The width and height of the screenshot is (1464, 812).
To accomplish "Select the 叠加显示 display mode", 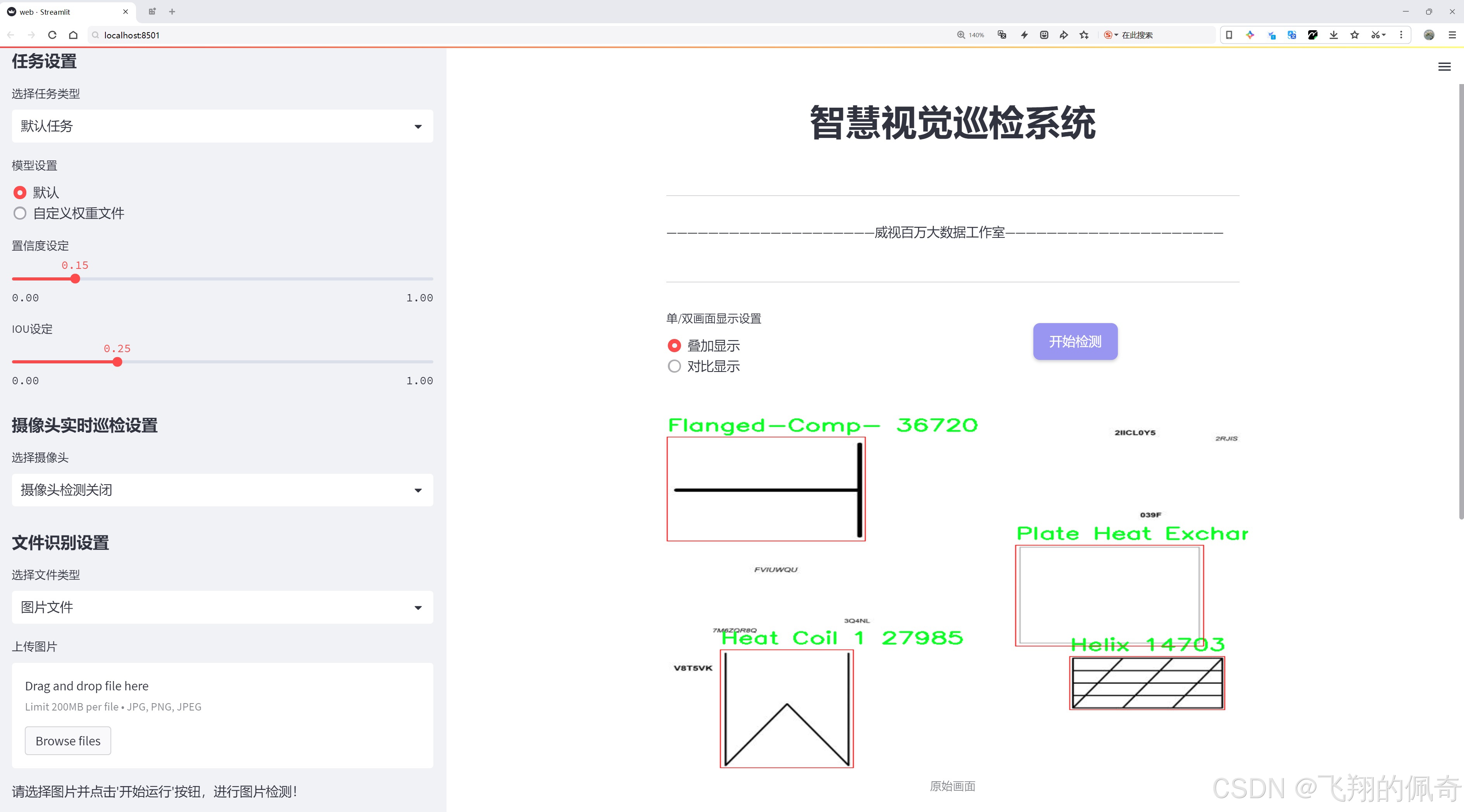I will [x=674, y=345].
